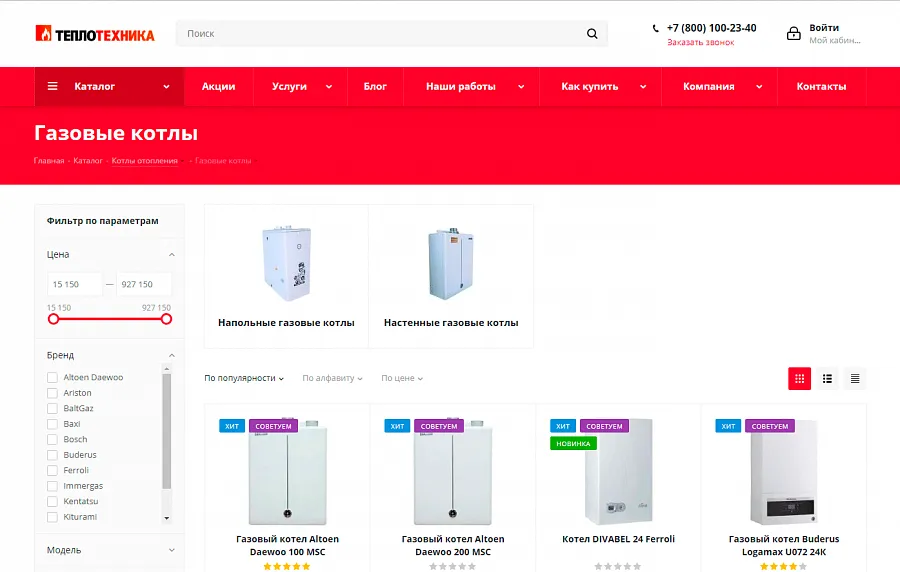Open Напольные газовые котлы category tile

point(286,277)
